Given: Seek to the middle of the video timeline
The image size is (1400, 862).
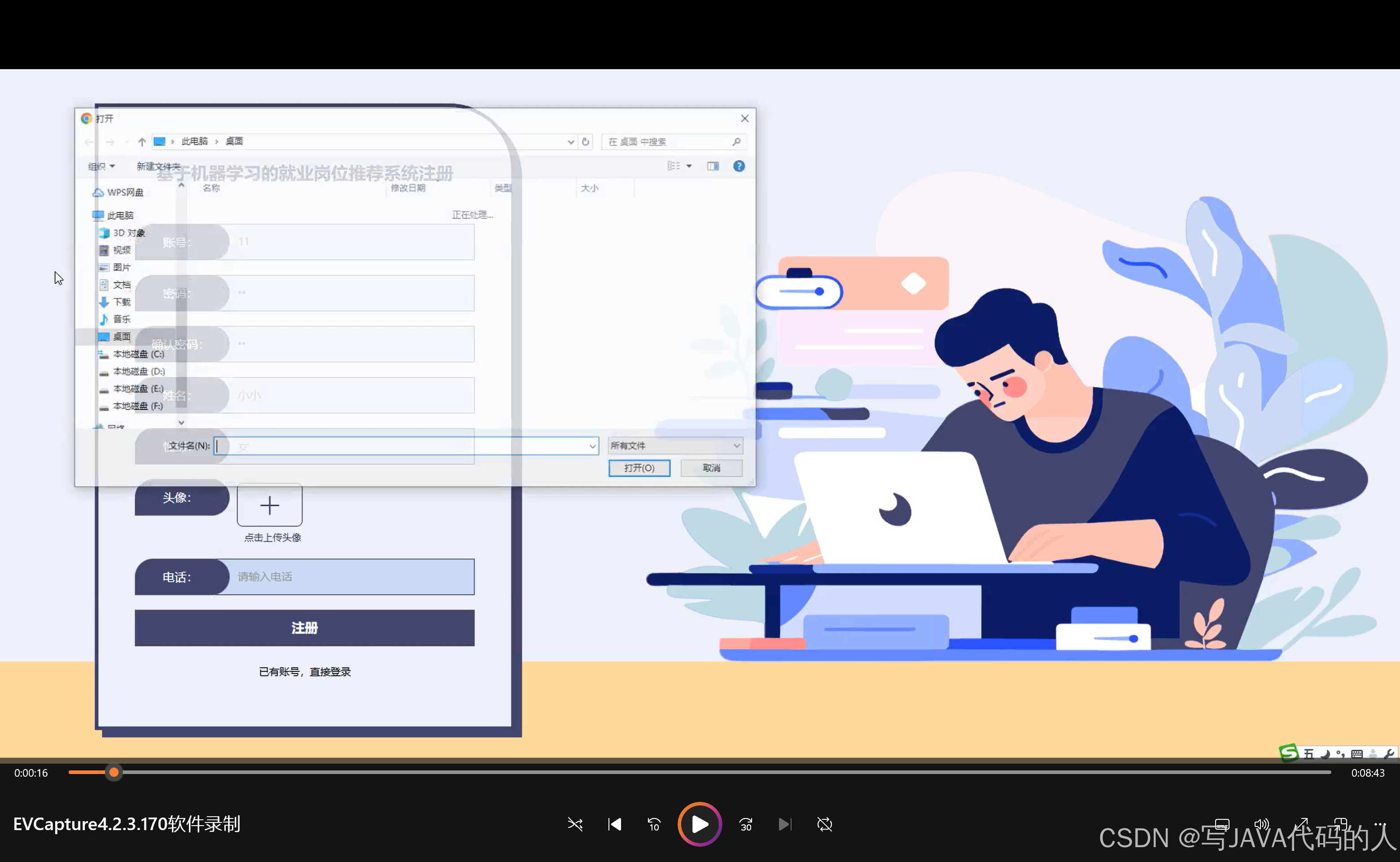Looking at the screenshot, I should click(700, 773).
